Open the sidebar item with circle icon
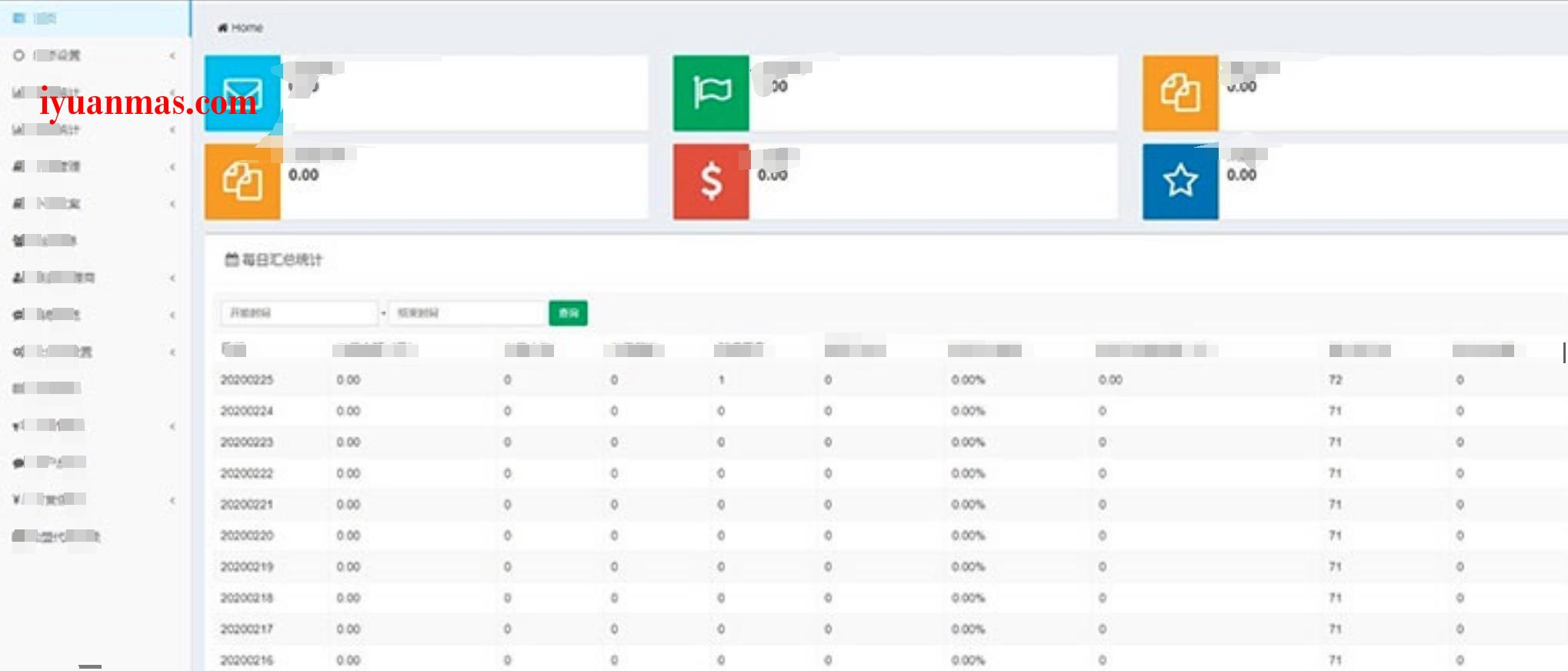 tap(95, 55)
